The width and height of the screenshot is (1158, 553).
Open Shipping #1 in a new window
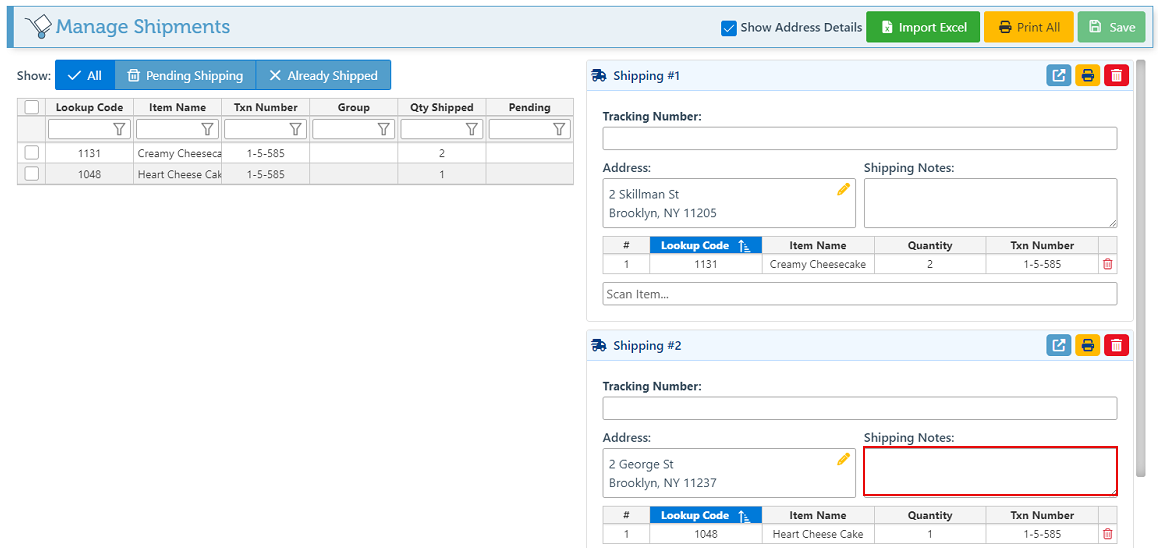(1058, 76)
